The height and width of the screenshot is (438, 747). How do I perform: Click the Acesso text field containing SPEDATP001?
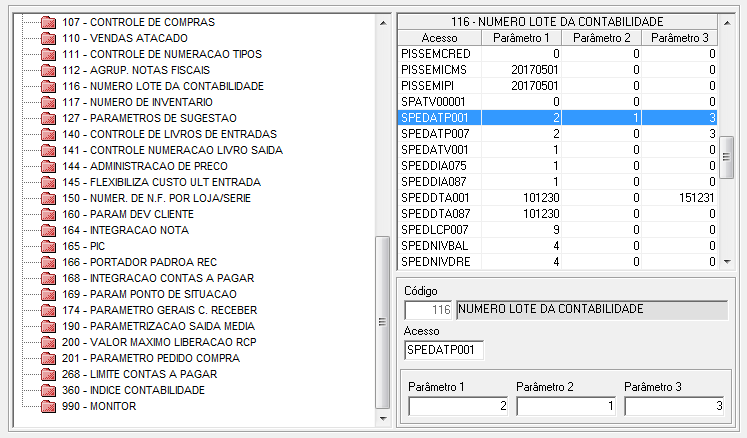444,350
